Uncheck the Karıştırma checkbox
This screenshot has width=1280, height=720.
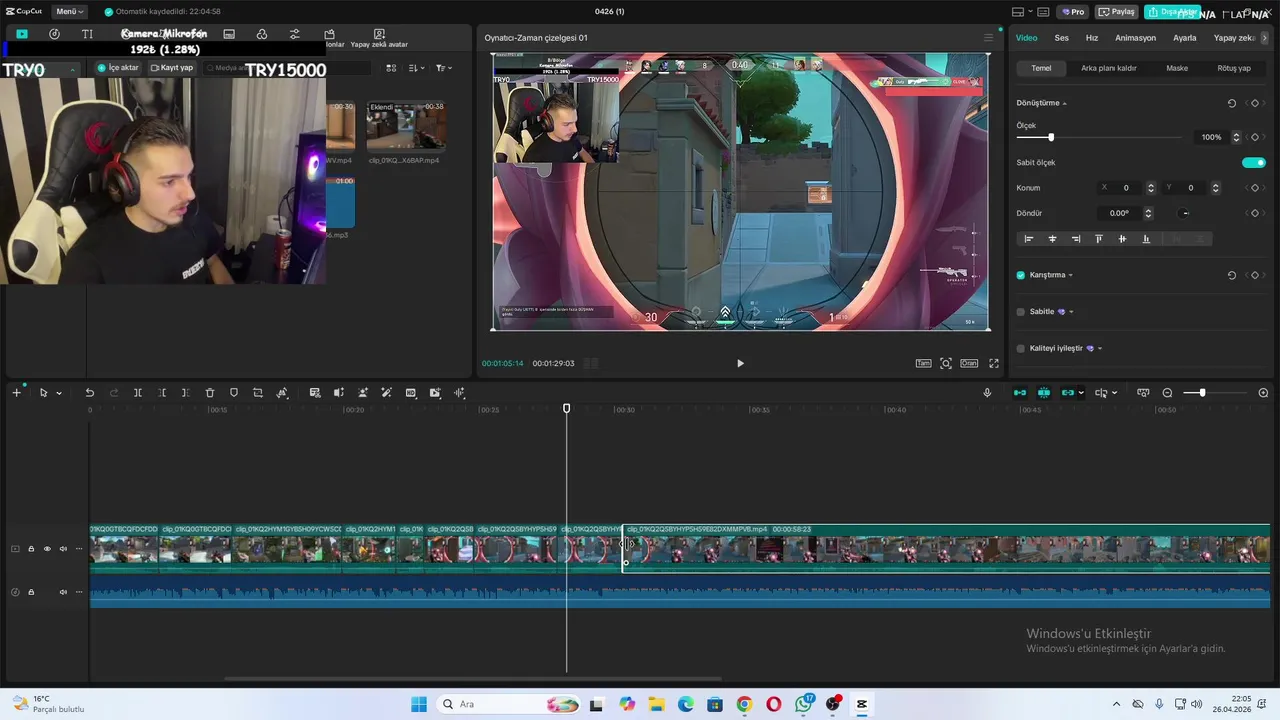pos(1021,275)
